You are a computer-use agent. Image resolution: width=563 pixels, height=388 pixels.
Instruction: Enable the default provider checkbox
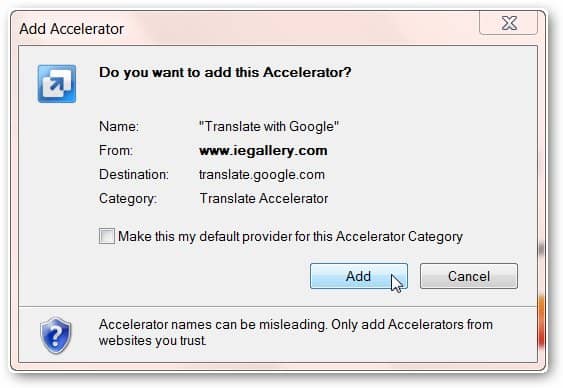[107, 236]
